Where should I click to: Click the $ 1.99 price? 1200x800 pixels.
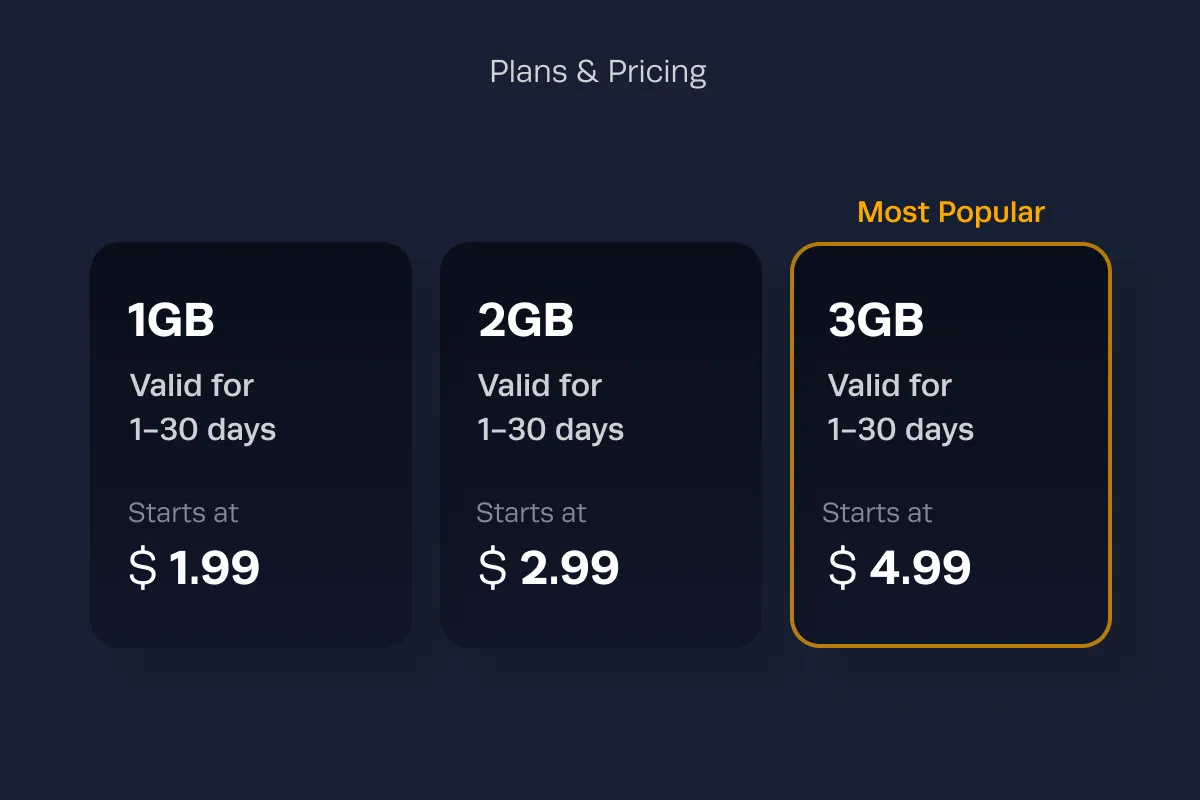pyautogui.click(x=194, y=568)
